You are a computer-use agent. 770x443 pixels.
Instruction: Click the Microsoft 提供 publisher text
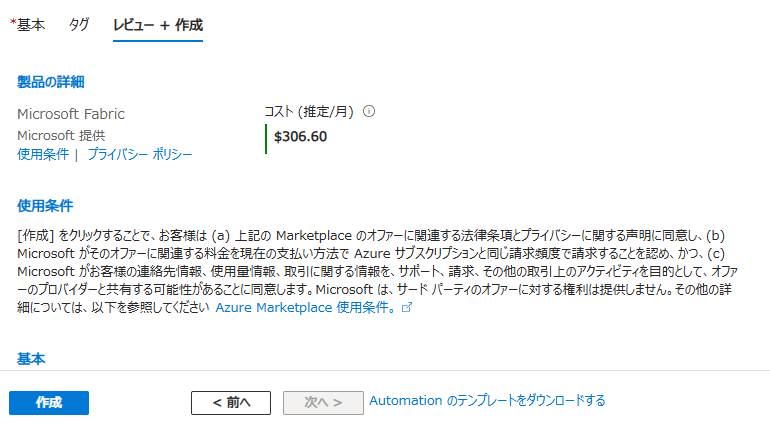[x=61, y=136]
